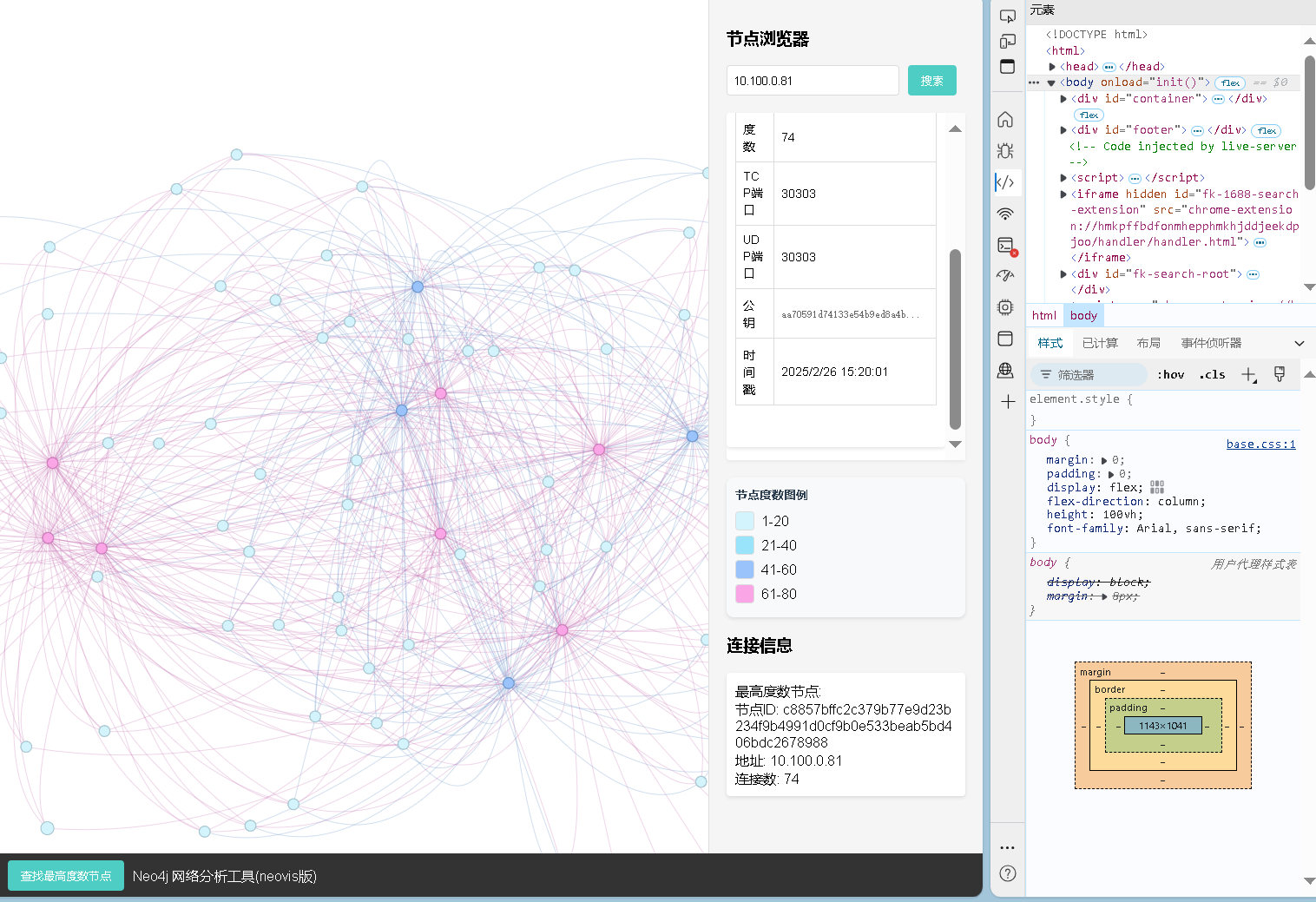Toggle device emulation icon in DevTools
1316x902 pixels.
click(x=1007, y=42)
